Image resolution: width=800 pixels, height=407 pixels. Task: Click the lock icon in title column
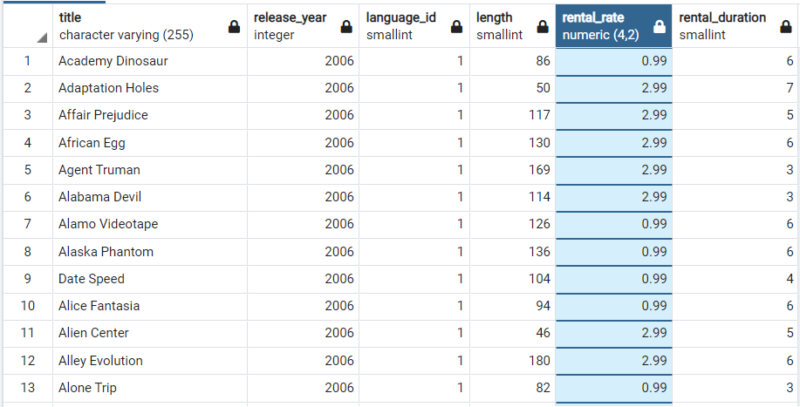234,28
